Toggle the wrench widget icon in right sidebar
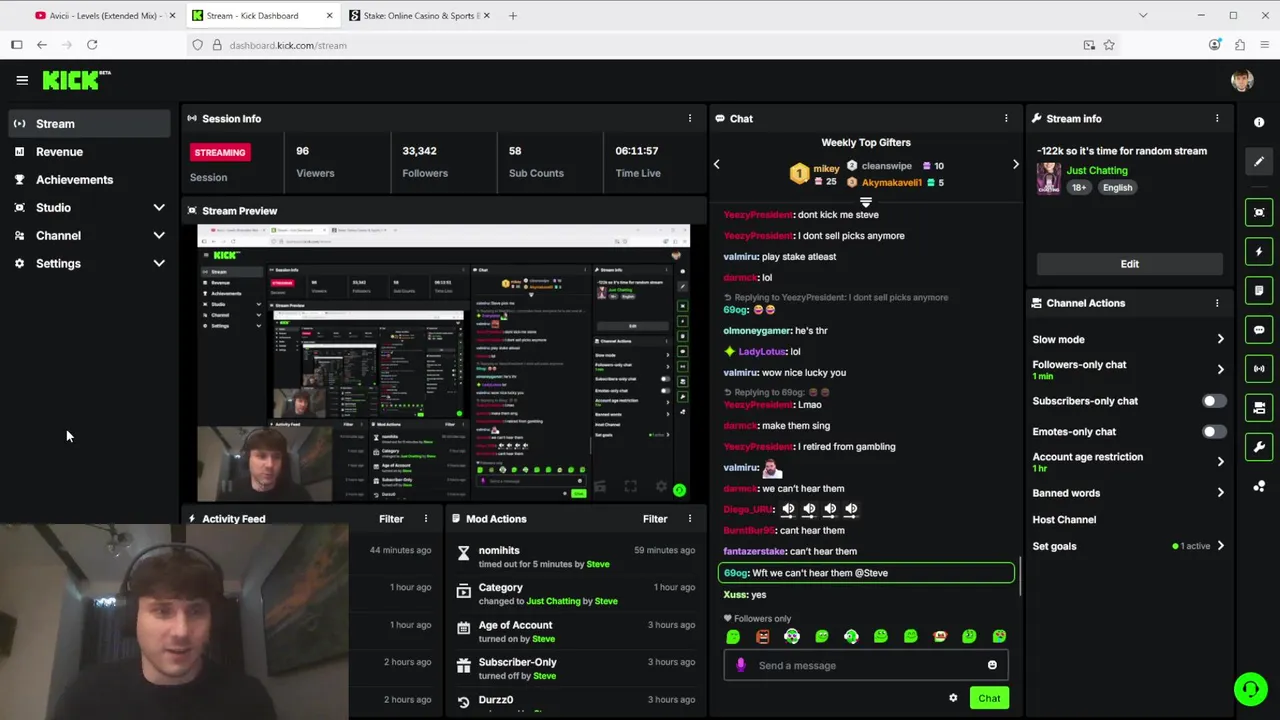 coord(1259,447)
